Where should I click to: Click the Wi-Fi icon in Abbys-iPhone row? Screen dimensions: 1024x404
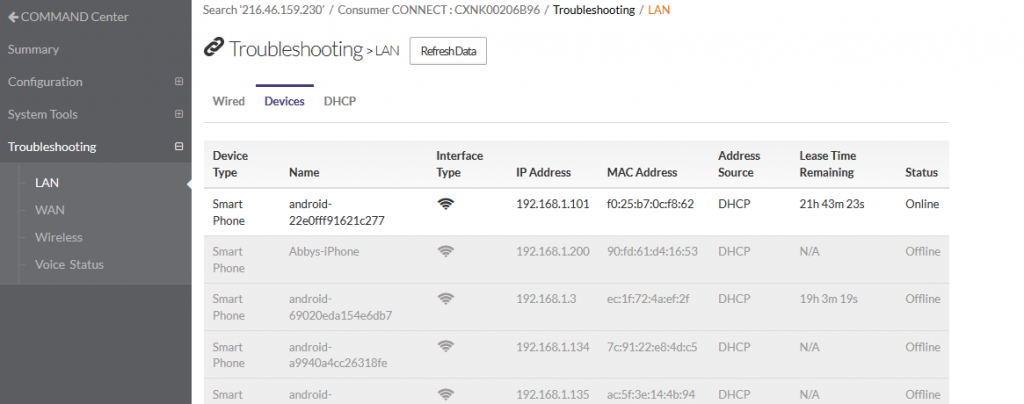tap(446, 252)
